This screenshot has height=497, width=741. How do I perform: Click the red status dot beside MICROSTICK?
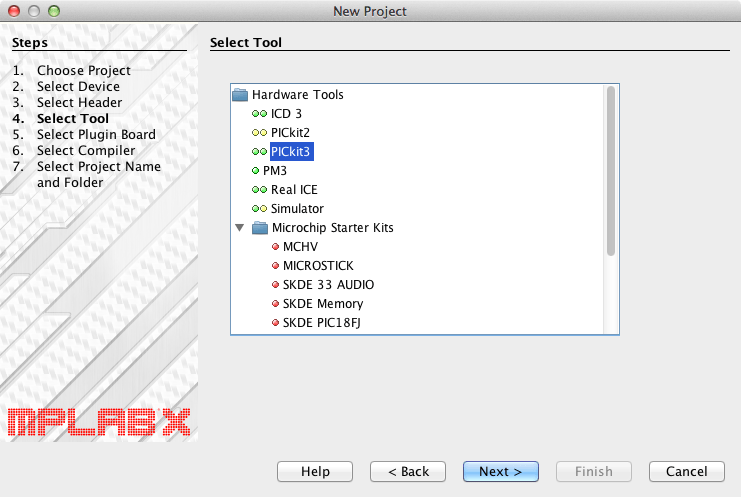275,266
